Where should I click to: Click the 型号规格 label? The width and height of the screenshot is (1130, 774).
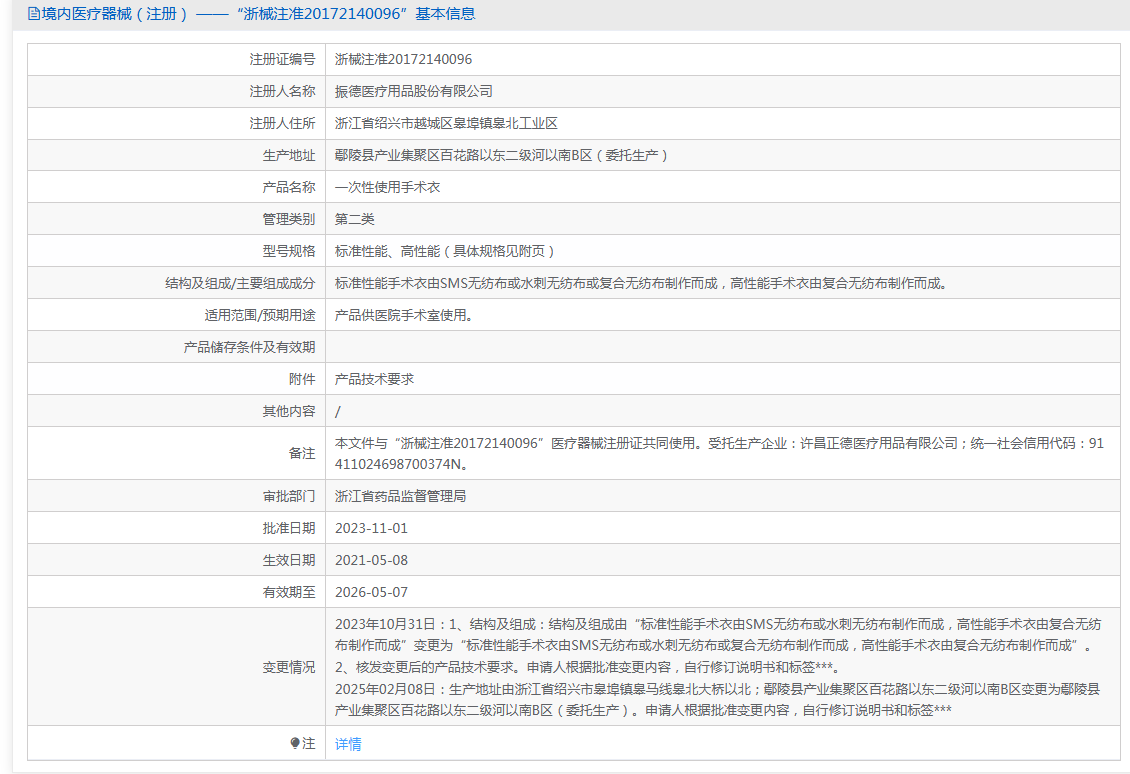[289, 251]
